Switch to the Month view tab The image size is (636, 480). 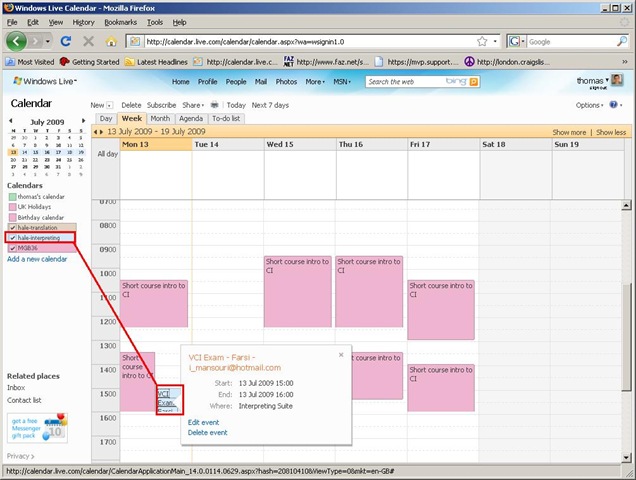tap(159, 118)
